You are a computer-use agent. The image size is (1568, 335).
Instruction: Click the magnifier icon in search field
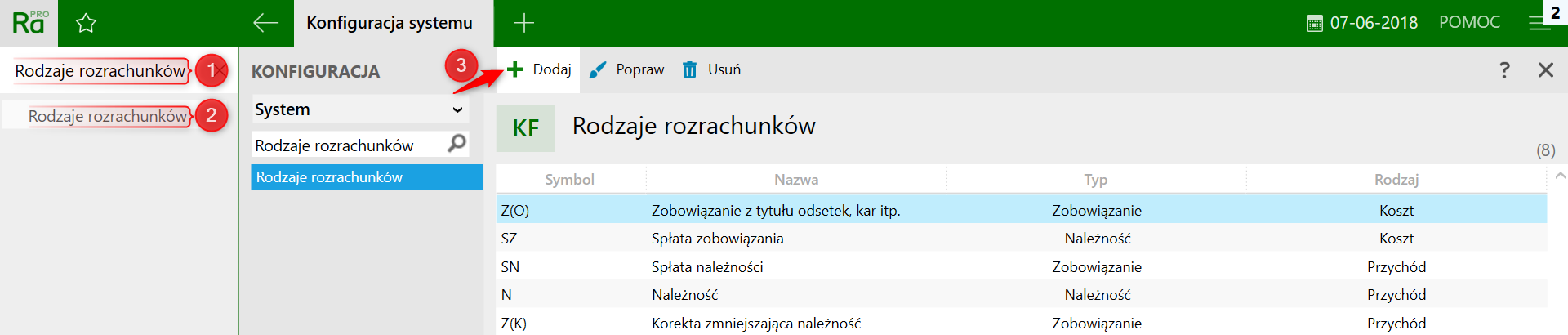(457, 144)
